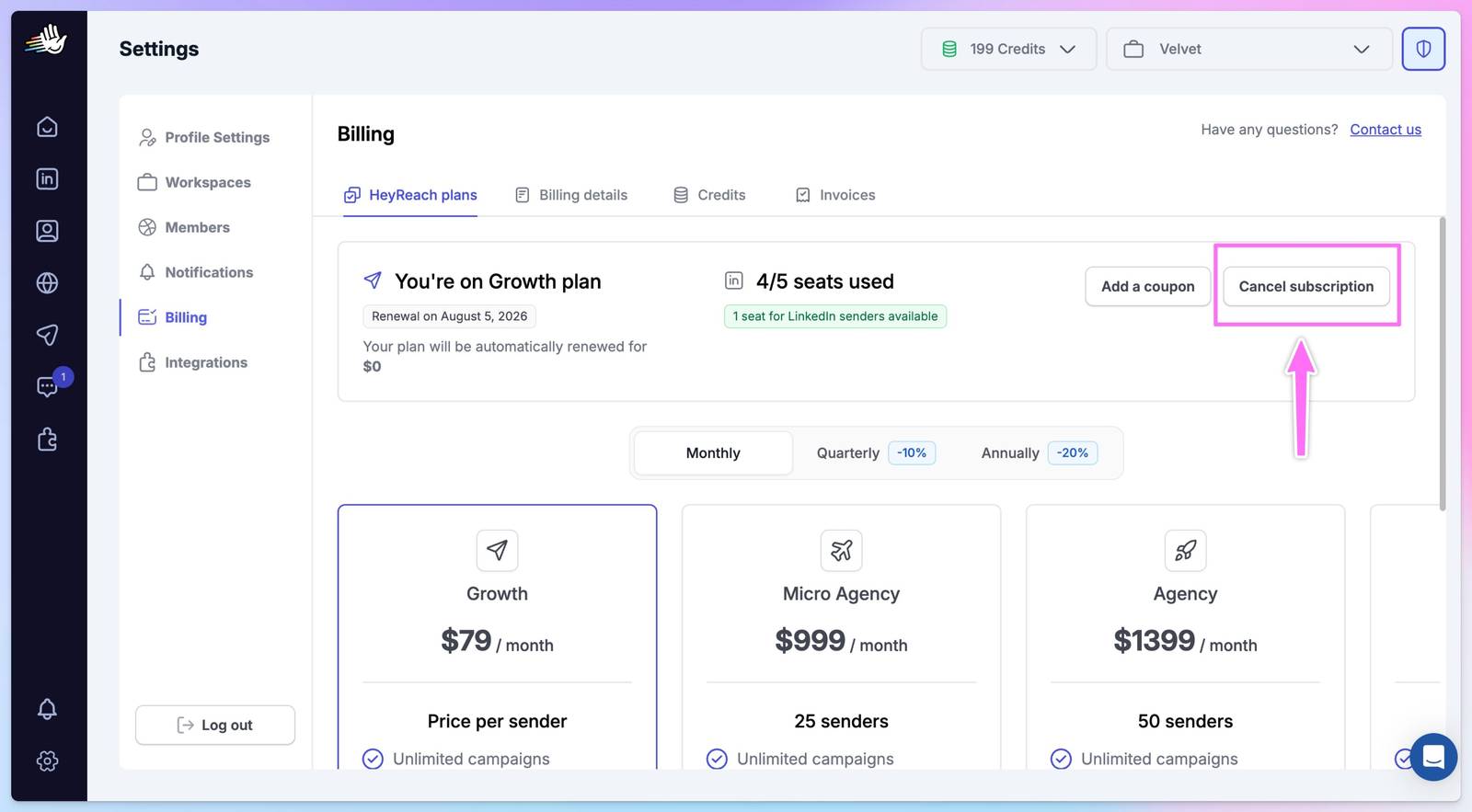Open Notifications settings section
This screenshot has width=1472, height=812.
(195, 272)
